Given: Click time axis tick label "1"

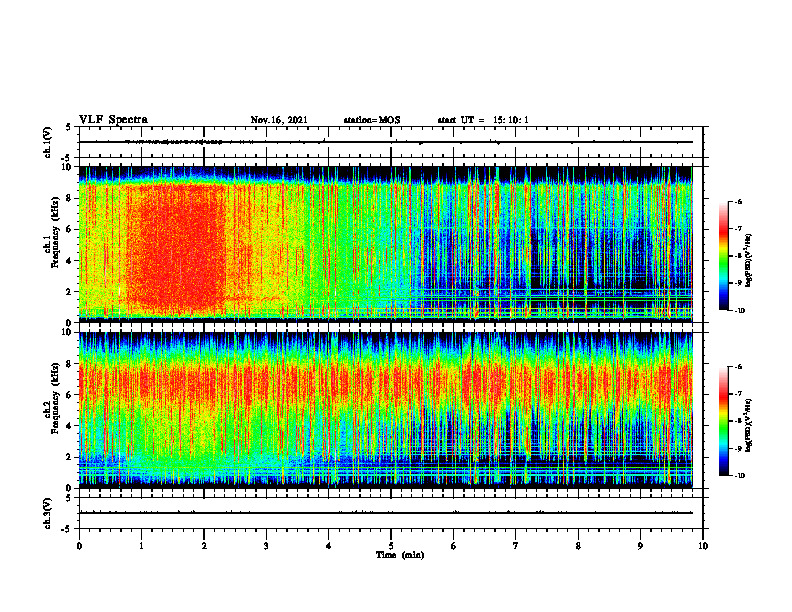Looking at the screenshot, I should coord(141,546).
